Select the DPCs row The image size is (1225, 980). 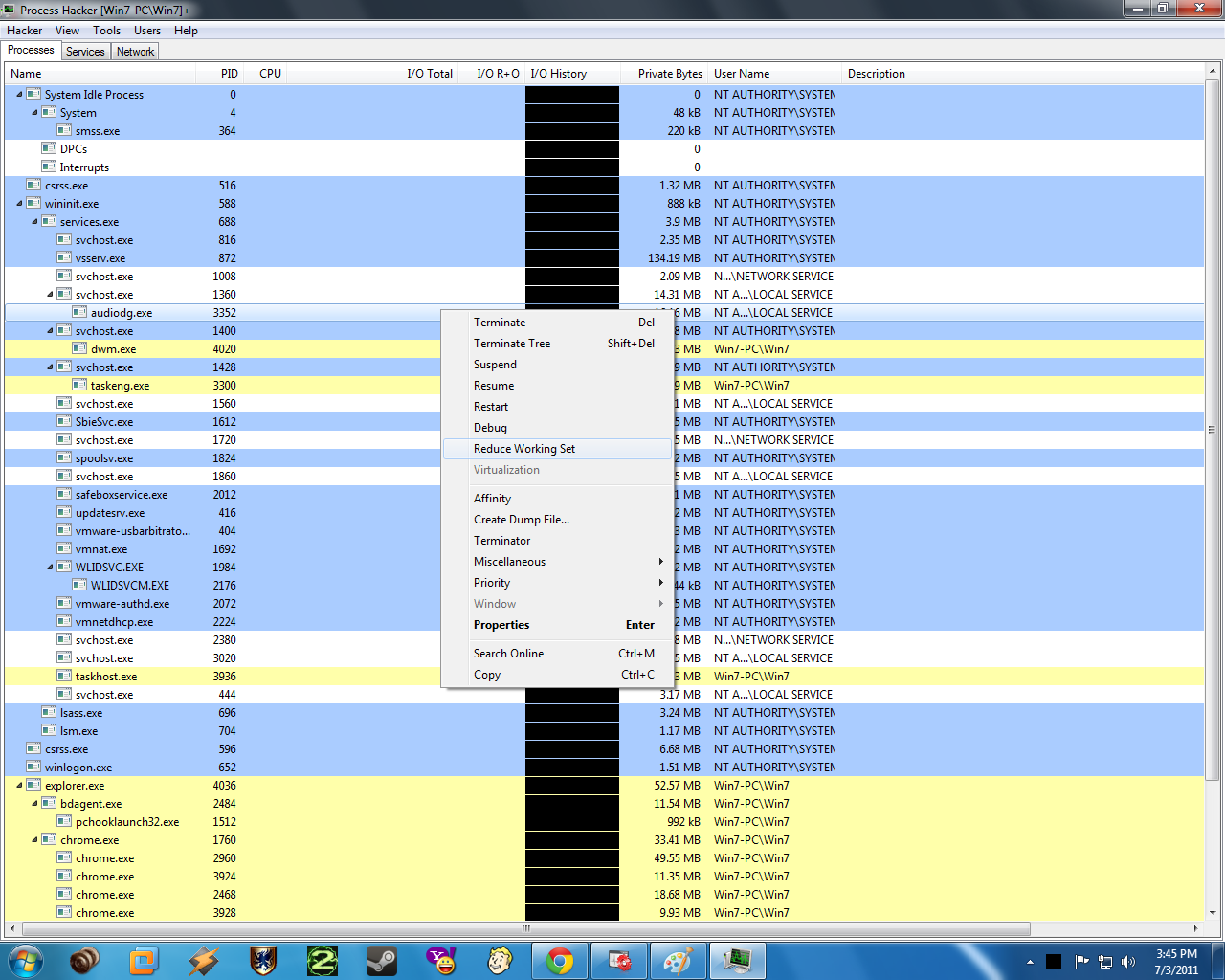click(605, 149)
